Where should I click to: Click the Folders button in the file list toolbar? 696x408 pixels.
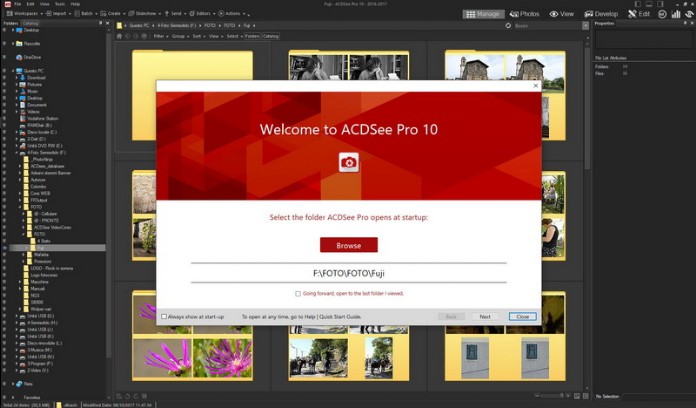[x=252, y=36]
